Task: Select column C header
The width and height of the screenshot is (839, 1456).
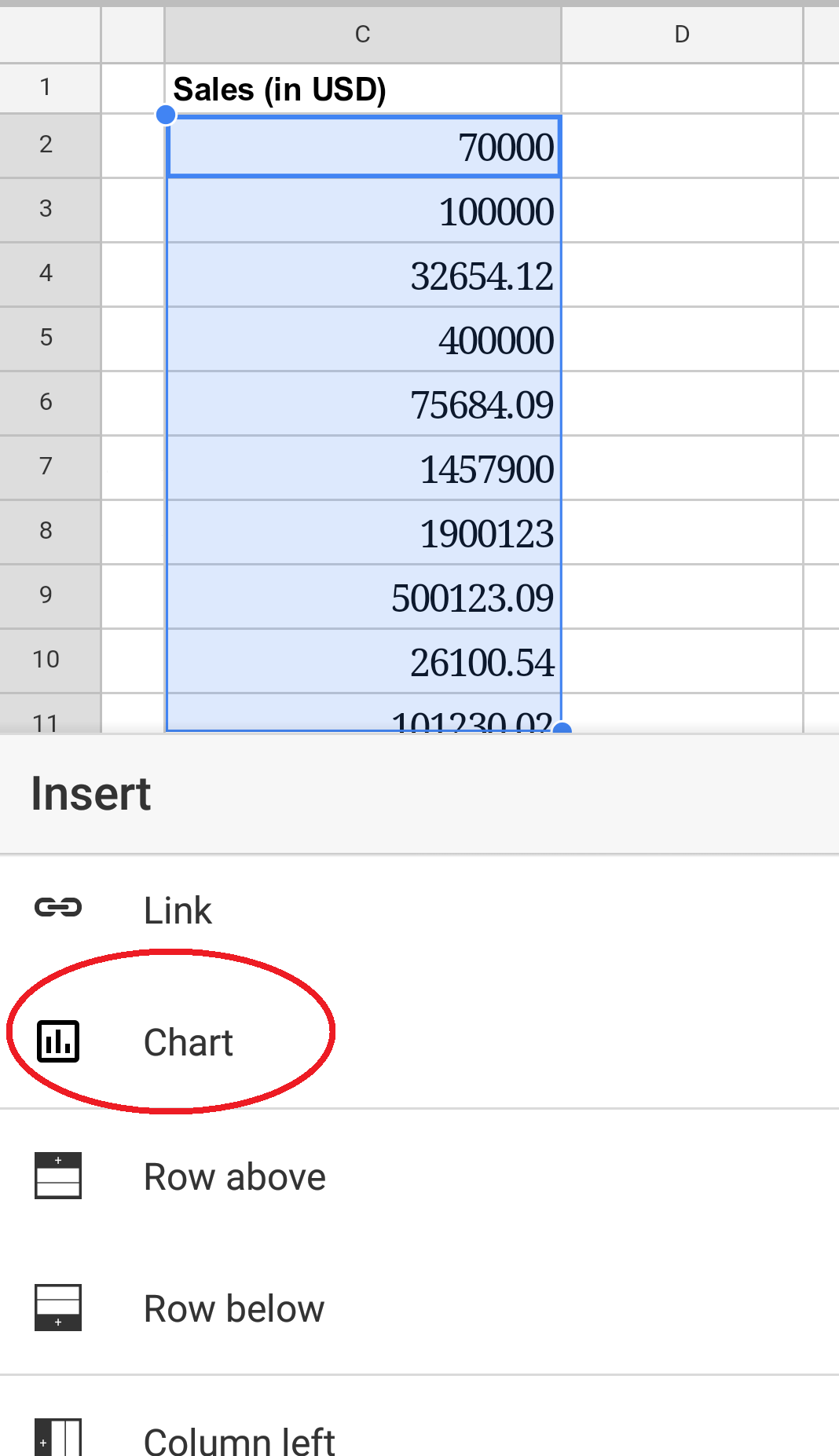Action: point(362,35)
